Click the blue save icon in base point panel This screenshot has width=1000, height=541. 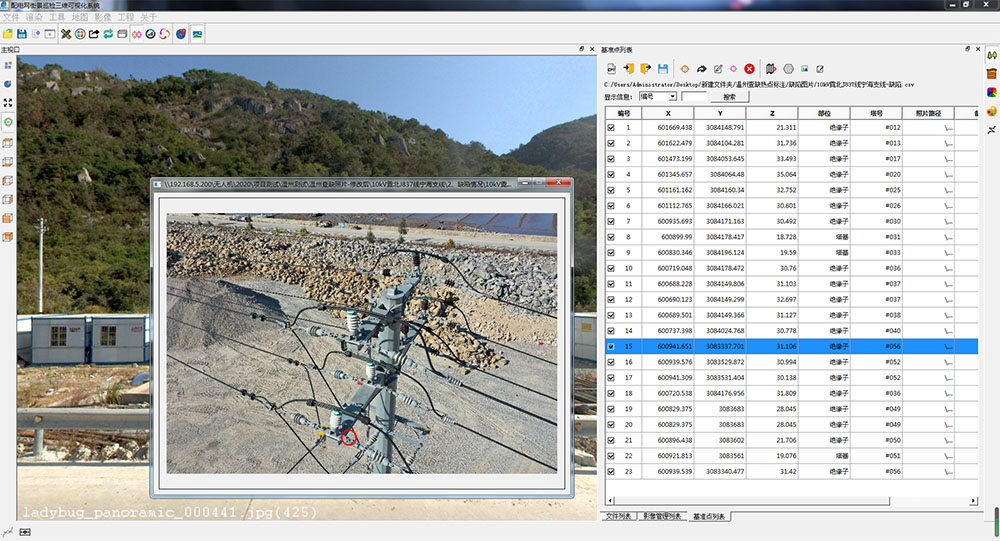[x=662, y=69]
